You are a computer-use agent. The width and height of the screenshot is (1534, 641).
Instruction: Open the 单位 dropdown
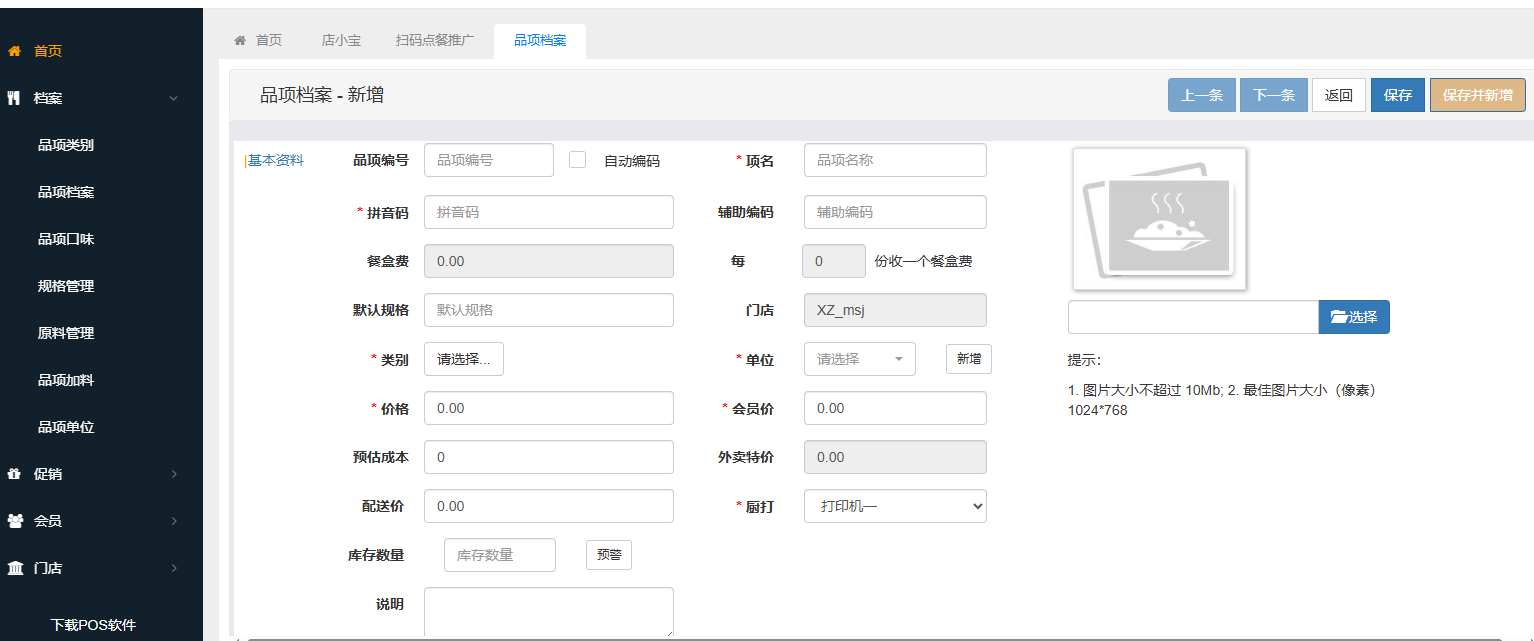pyautogui.click(x=859, y=359)
